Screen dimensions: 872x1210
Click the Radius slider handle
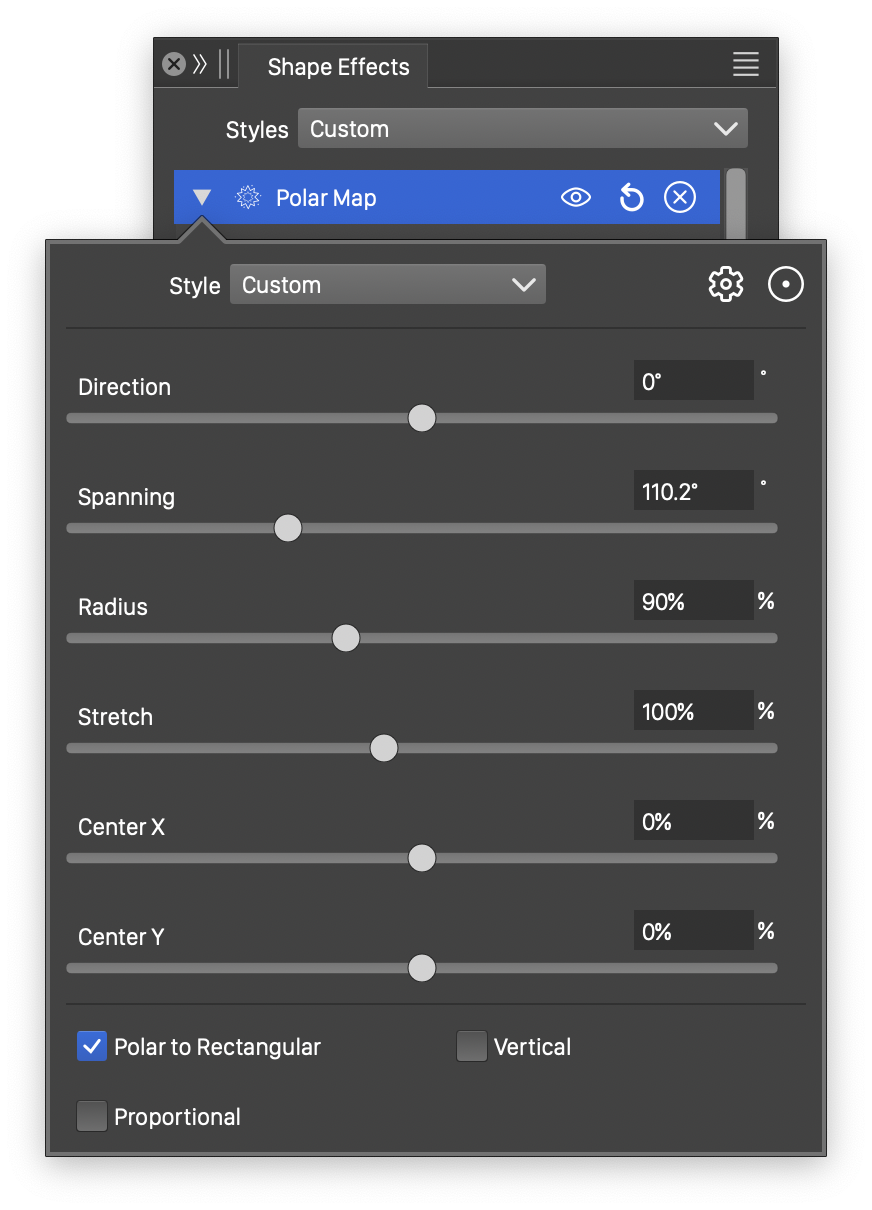(x=346, y=638)
